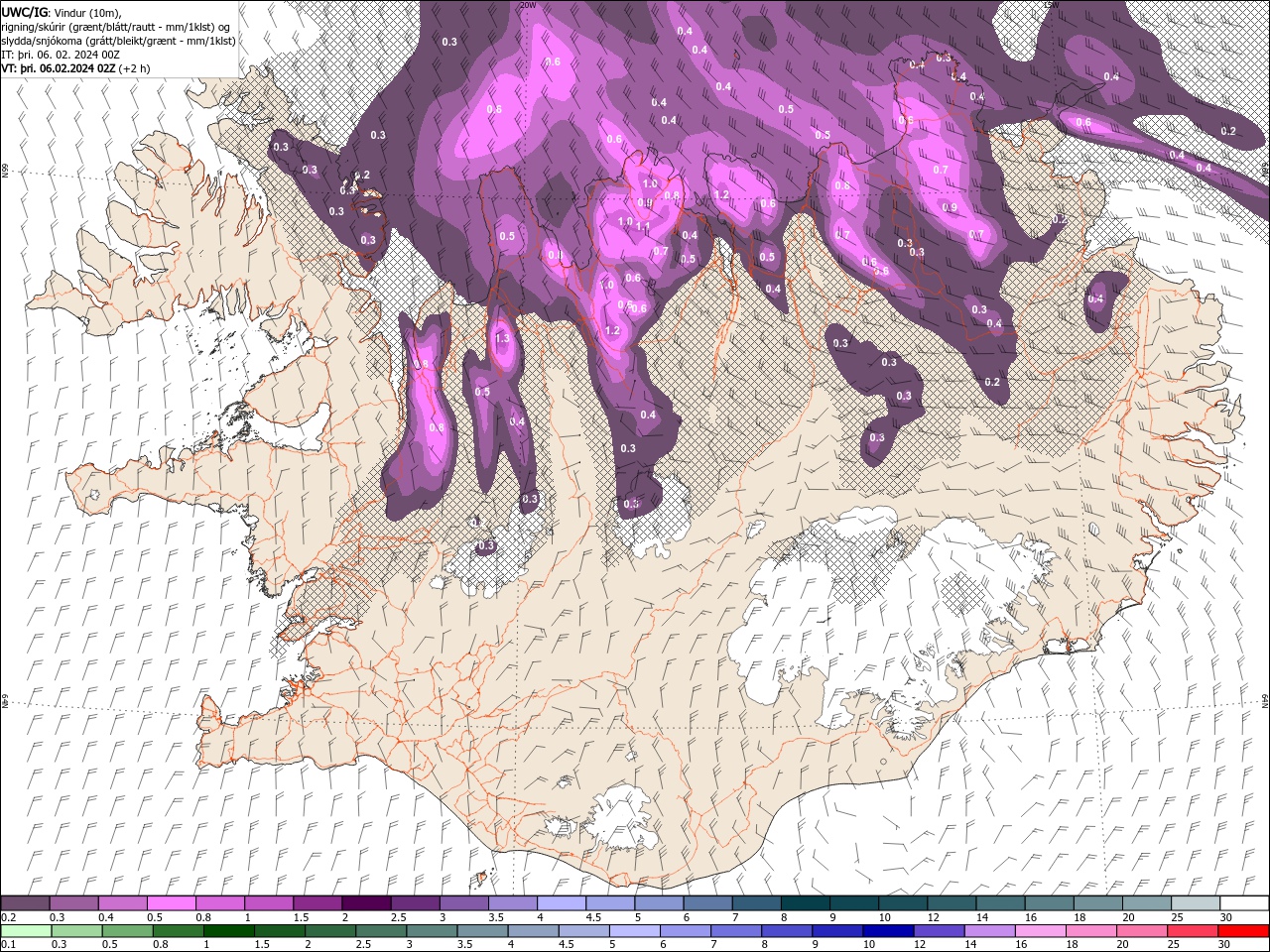Image resolution: width=1270 pixels, height=952 pixels.
Task: Pick snow-row swatch between 12 and 14
Action: (952, 902)
